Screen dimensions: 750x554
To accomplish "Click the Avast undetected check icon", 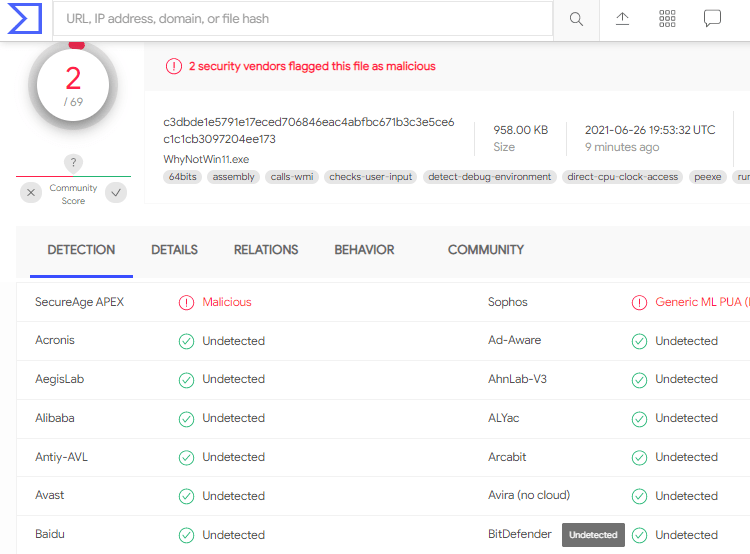I will point(186,496).
